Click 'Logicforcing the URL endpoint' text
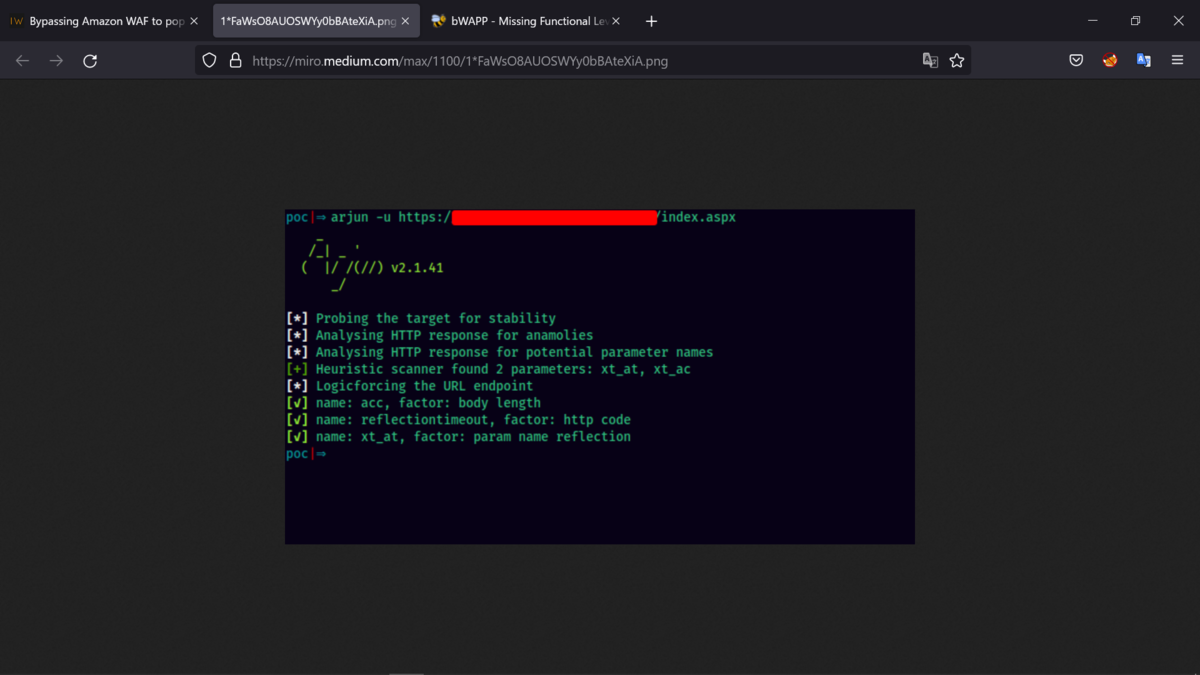The width and height of the screenshot is (1200, 675). 424,386
